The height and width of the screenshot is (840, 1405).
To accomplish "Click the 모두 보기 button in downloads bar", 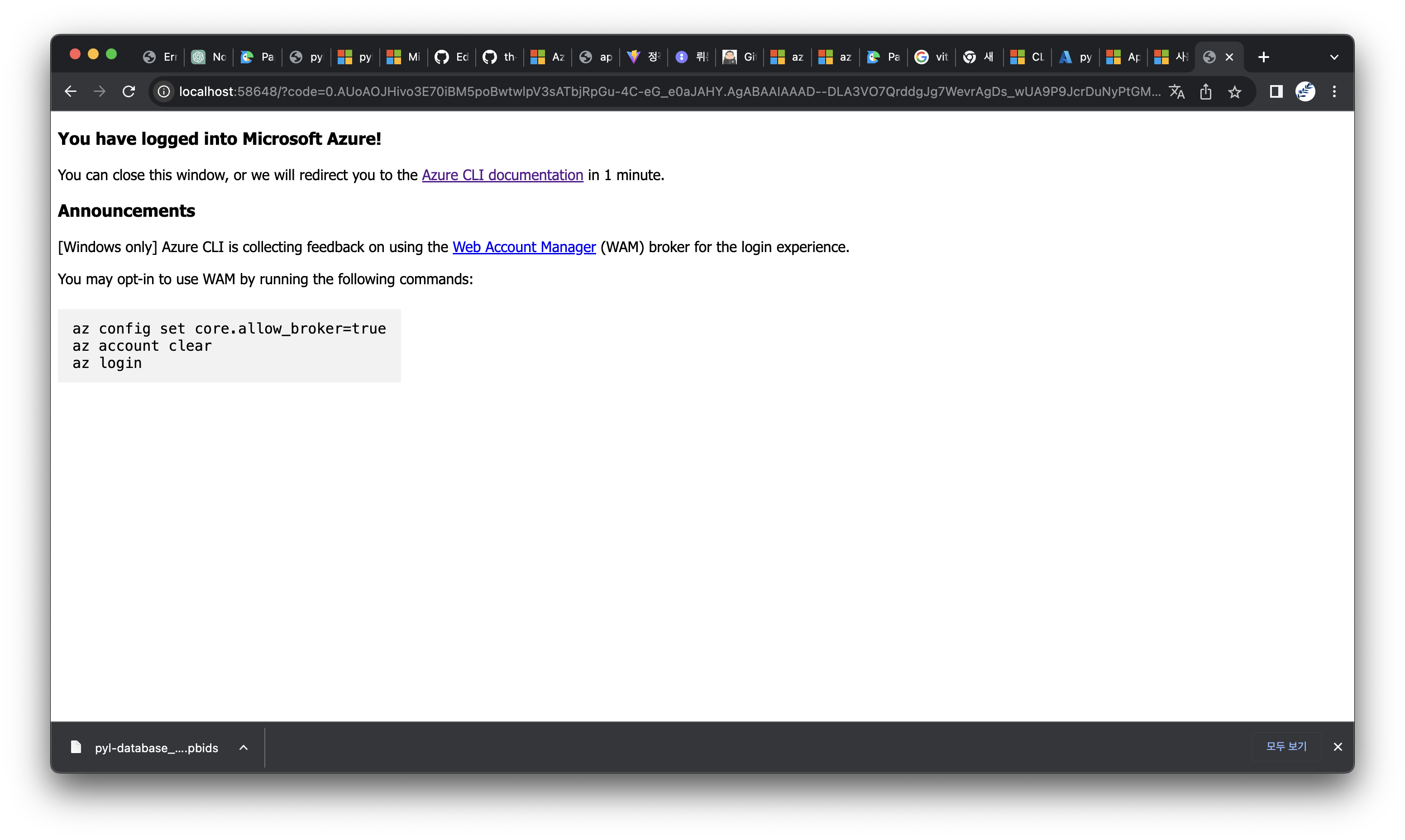I will pyautogui.click(x=1287, y=747).
